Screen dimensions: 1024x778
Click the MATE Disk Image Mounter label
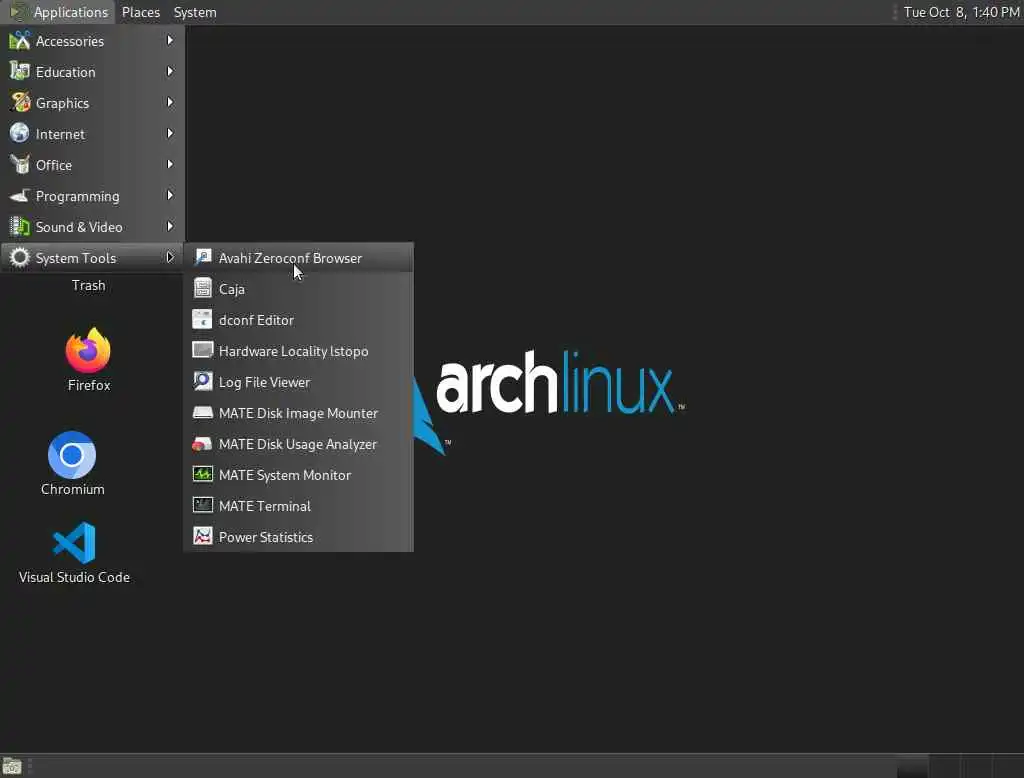[298, 413]
